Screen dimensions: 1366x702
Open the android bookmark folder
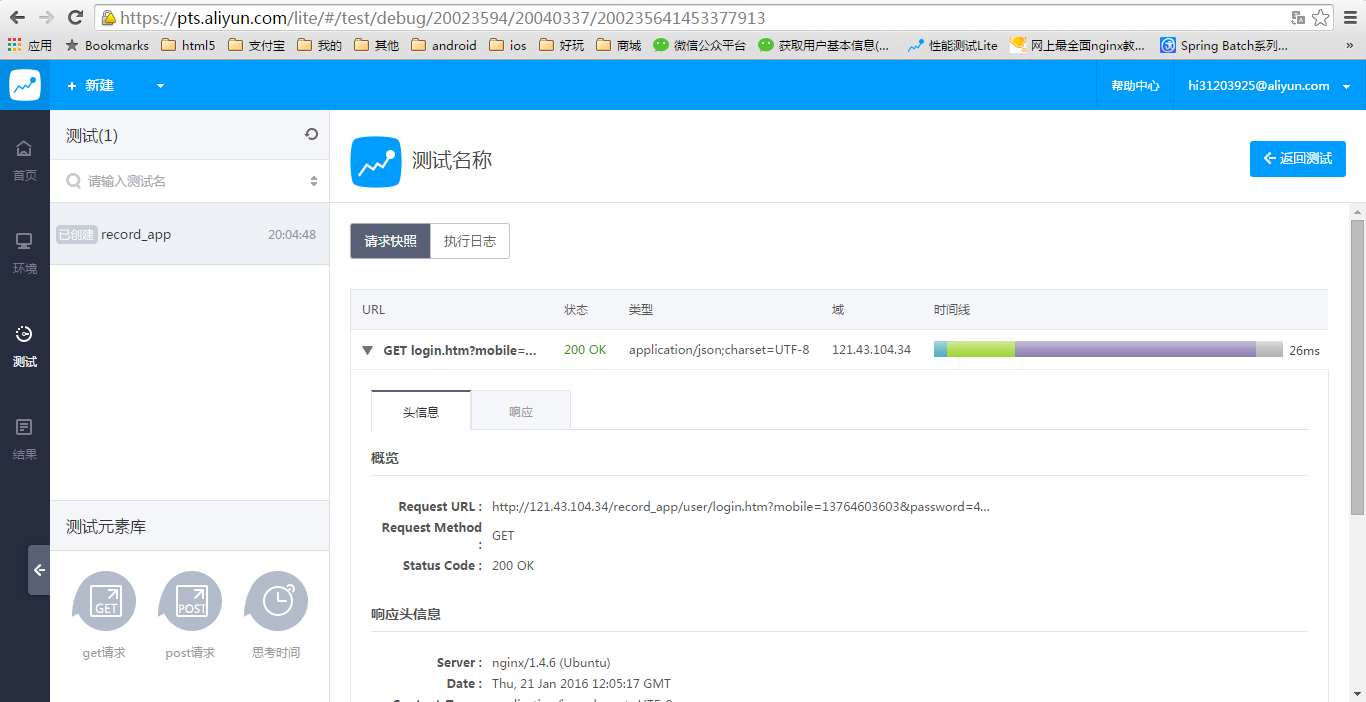(443, 45)
